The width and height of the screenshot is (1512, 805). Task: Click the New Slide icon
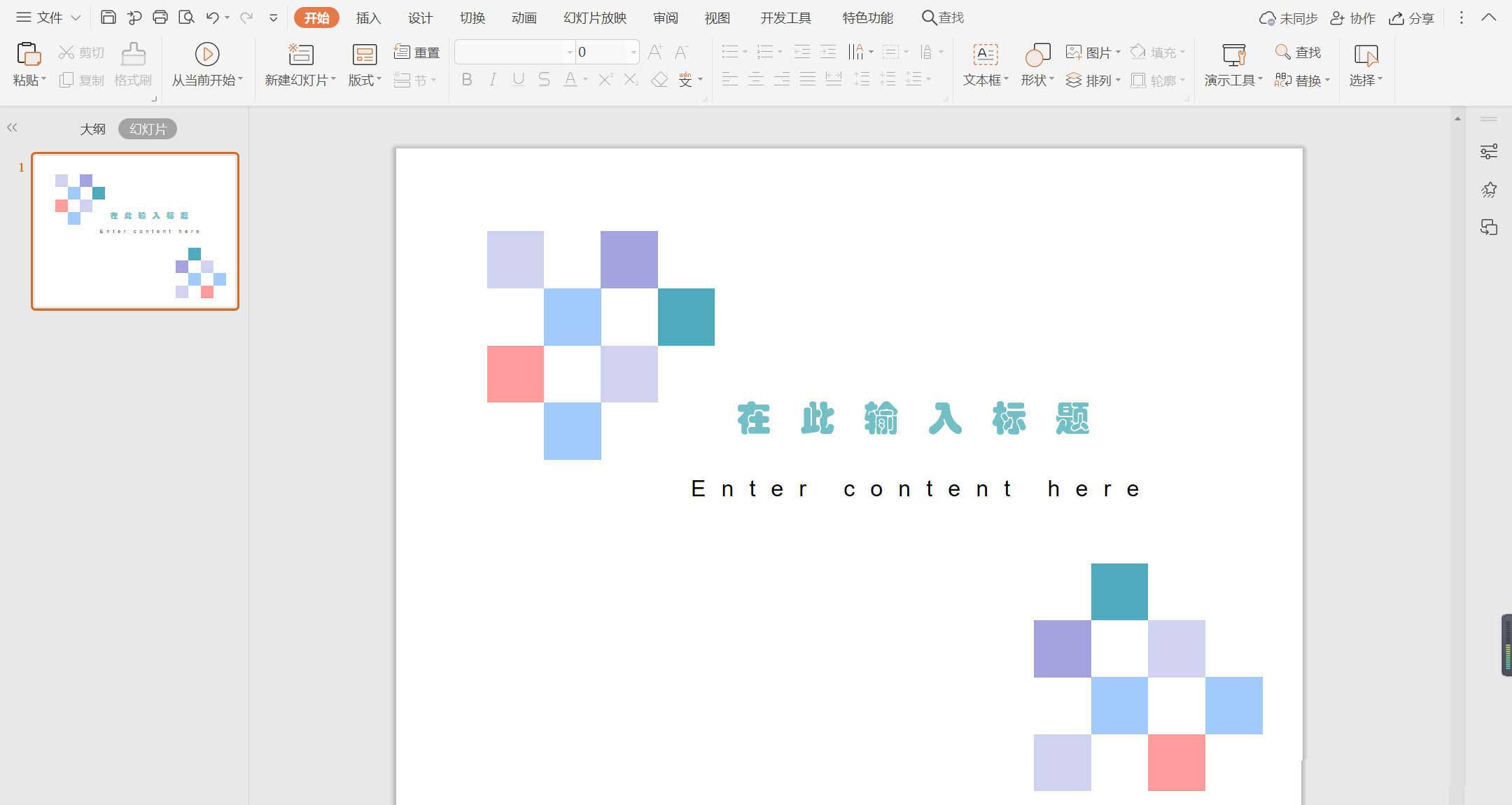tap(300, 55)
